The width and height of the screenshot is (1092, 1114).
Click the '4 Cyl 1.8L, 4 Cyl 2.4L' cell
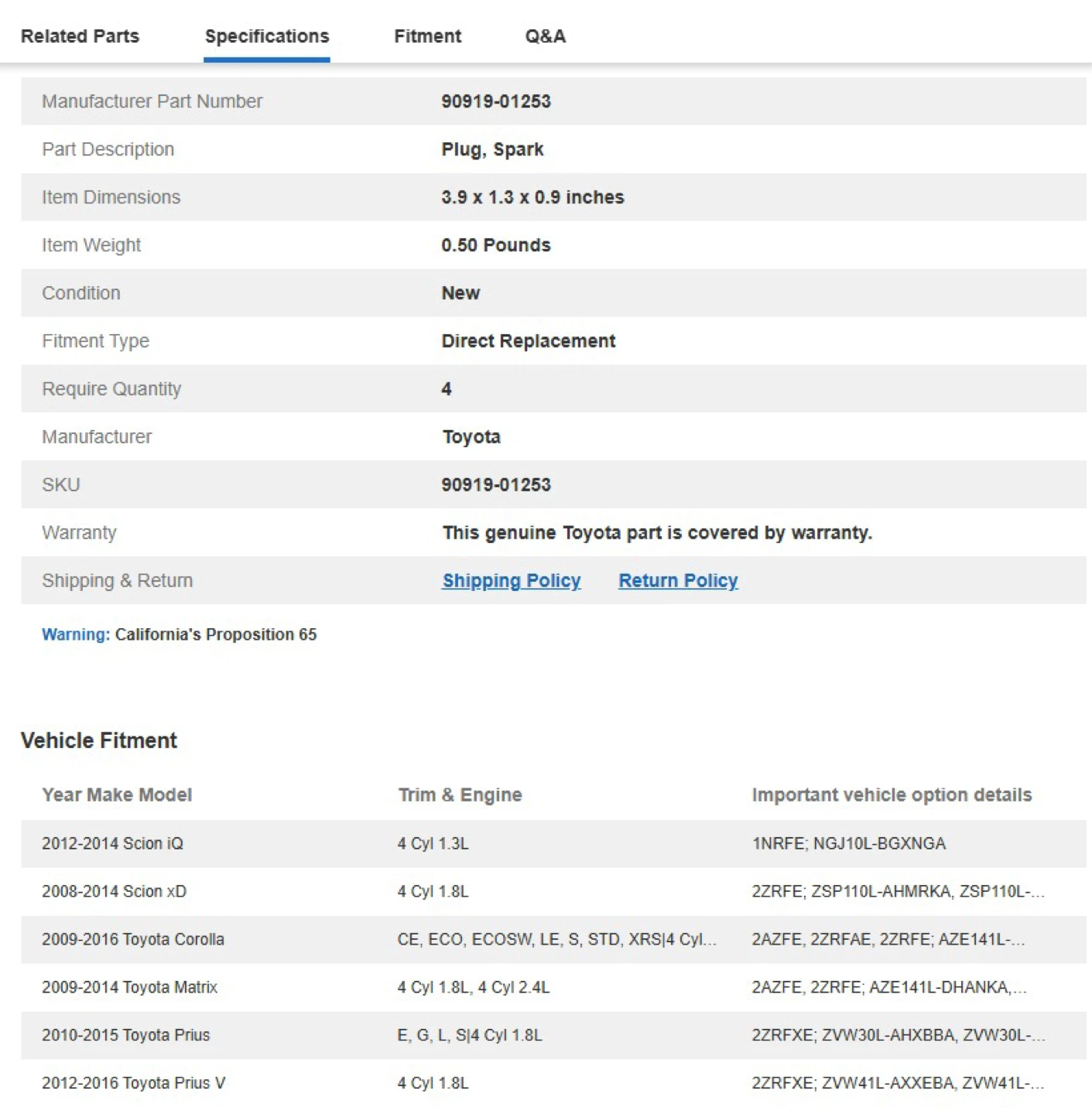click(x=473, y=988)
